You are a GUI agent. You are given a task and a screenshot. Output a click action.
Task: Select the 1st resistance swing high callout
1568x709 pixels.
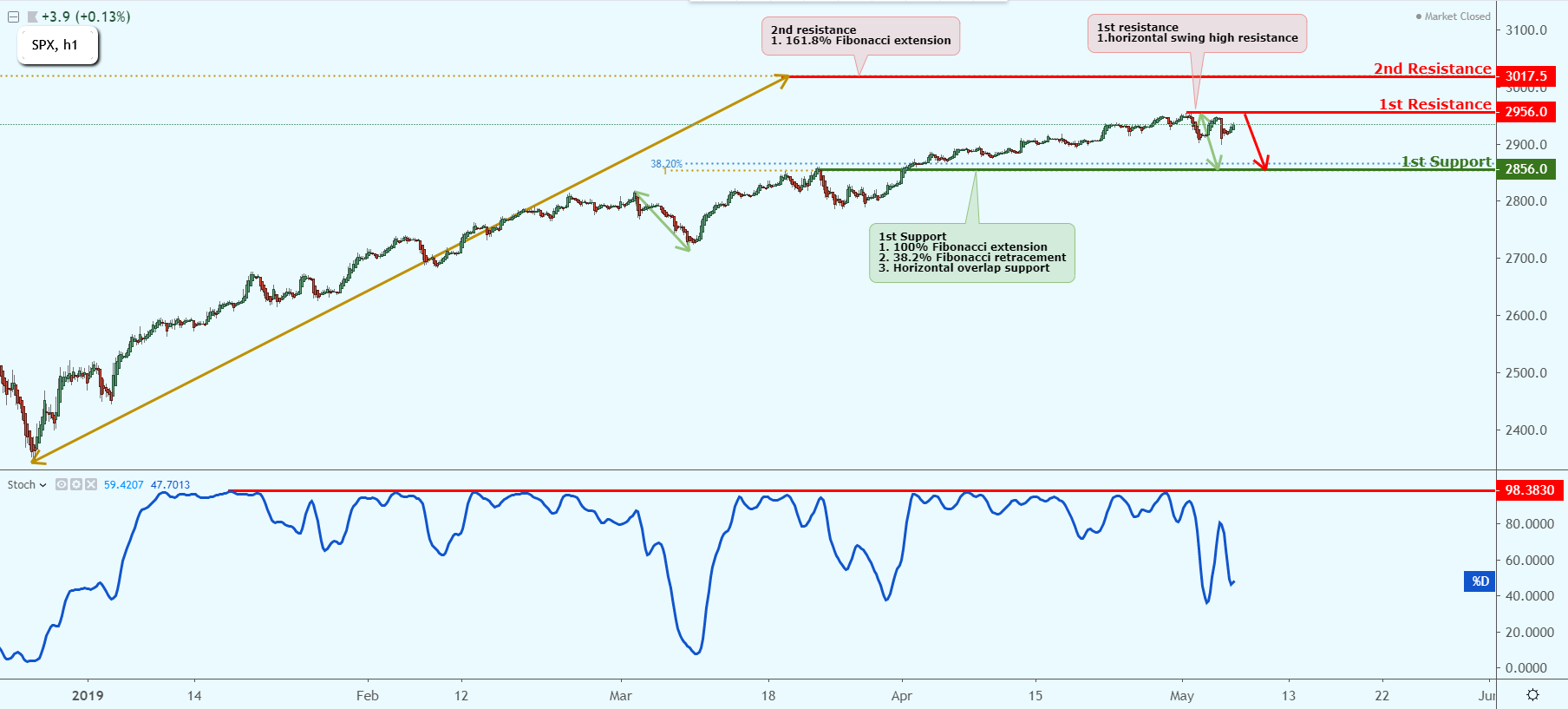click(x=1197, y=33)
